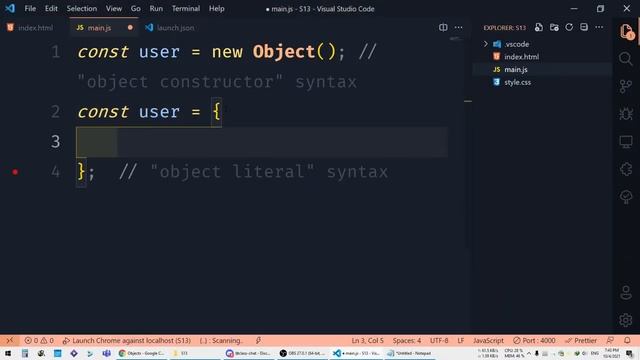Click the Prettier status button
The image size is (640, 360).
[581, 340]
